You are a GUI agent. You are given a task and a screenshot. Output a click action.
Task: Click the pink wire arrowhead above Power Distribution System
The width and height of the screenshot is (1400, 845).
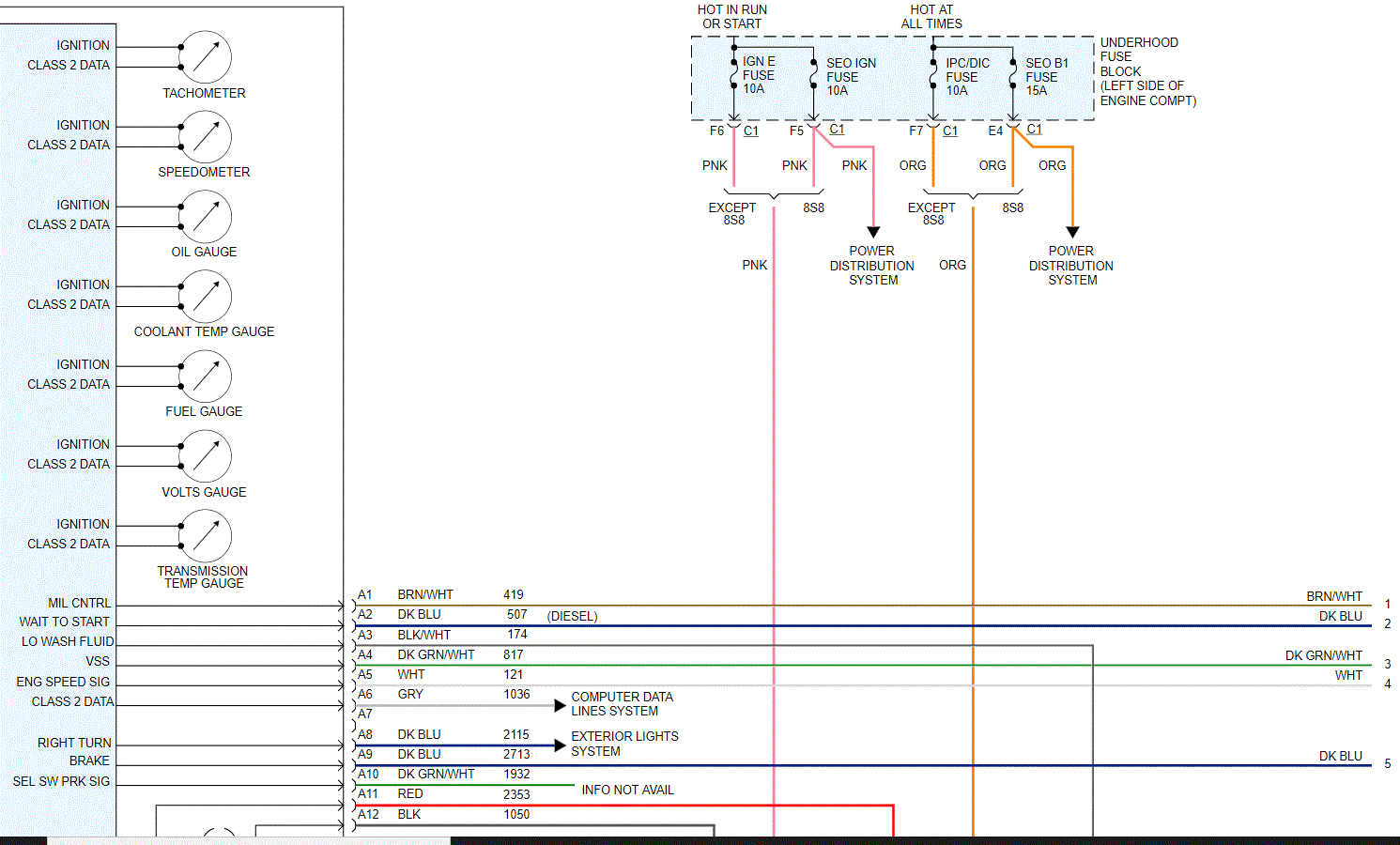[x=873, y=232]
